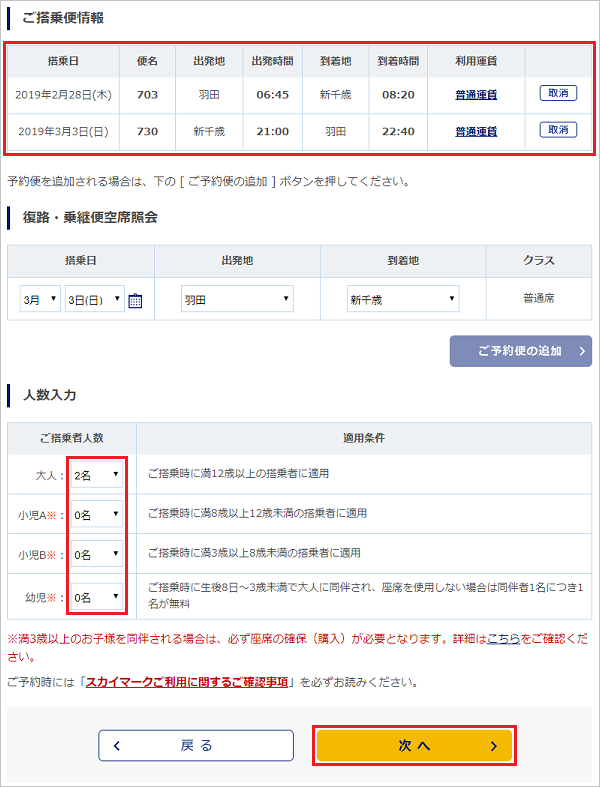The height and width of the screenshot is (787, 600).
Task: Open the 幼児 passenger count dropdown
Action: (97, 597)
